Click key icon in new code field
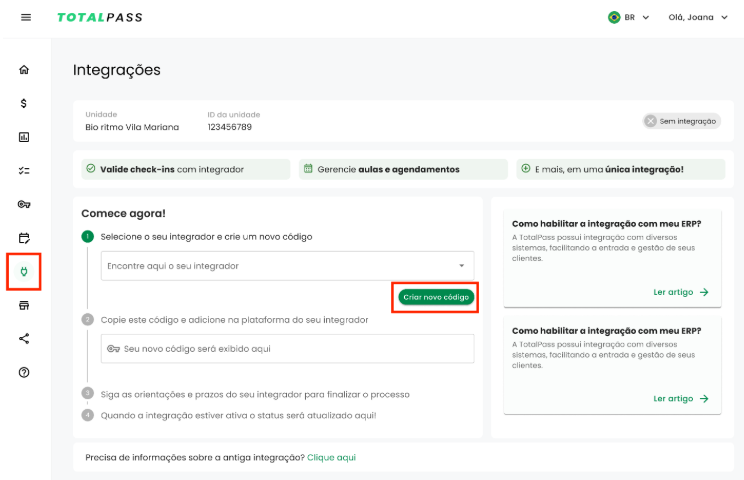 (x=113, y=349)
